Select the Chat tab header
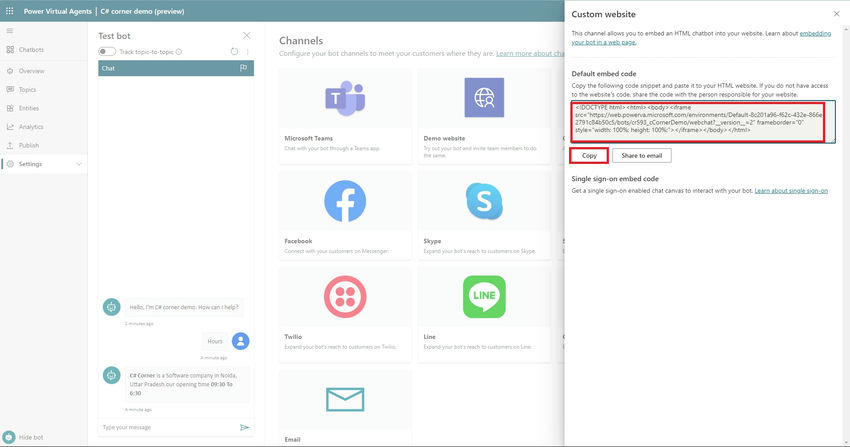Viewport: 850px width, 447px height. click(176, 68)
